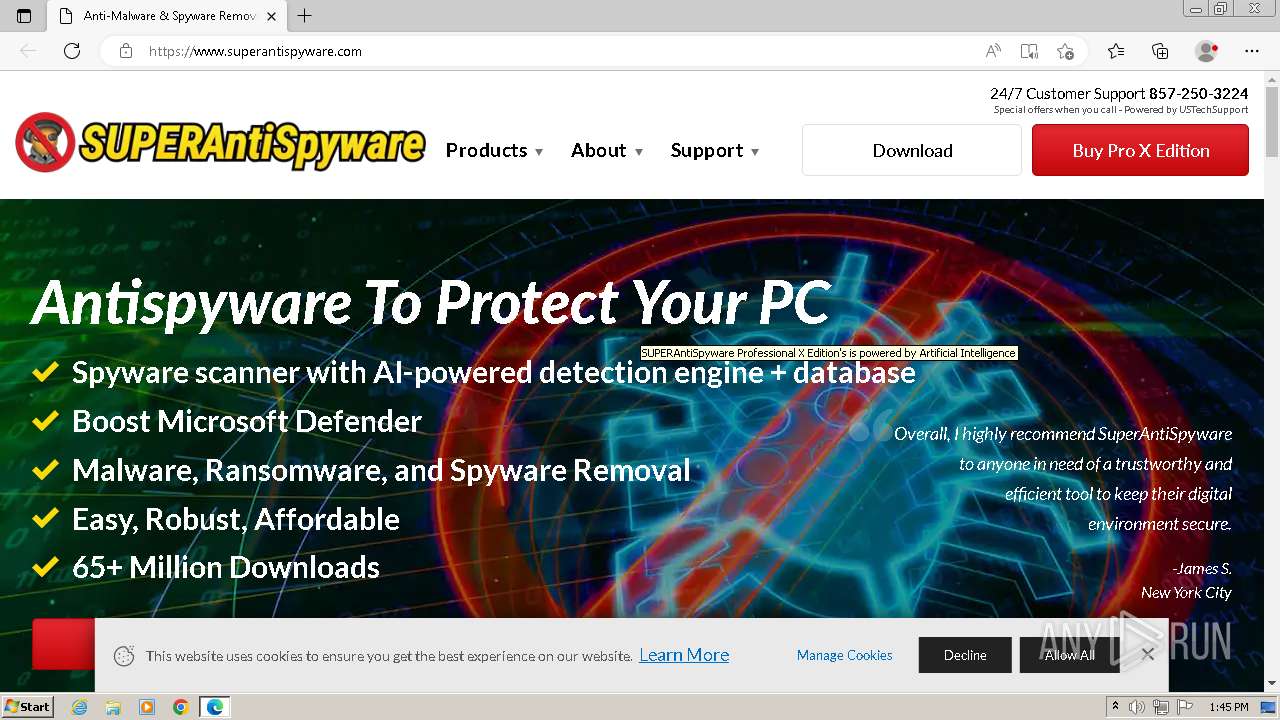Click Manage Cookies link
Screen dimensions: 1280x720
[x=845, y=655]
